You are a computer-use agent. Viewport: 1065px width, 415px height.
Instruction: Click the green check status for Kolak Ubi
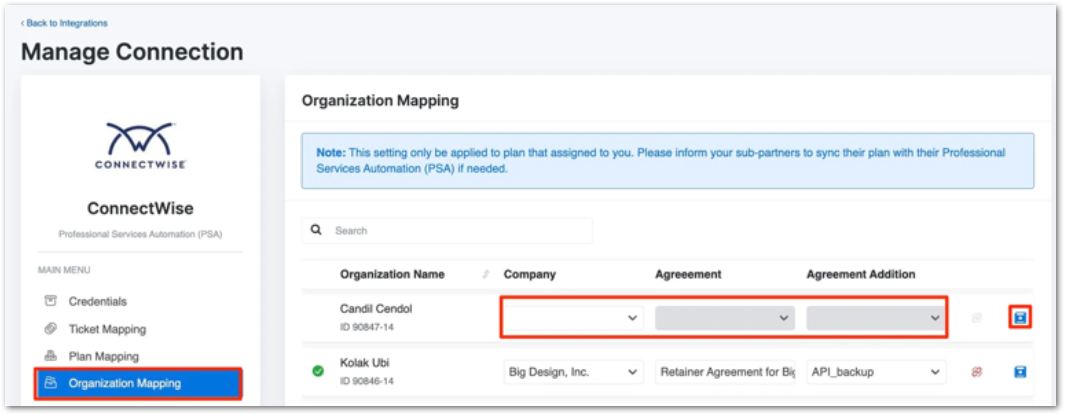click(318, 372)
